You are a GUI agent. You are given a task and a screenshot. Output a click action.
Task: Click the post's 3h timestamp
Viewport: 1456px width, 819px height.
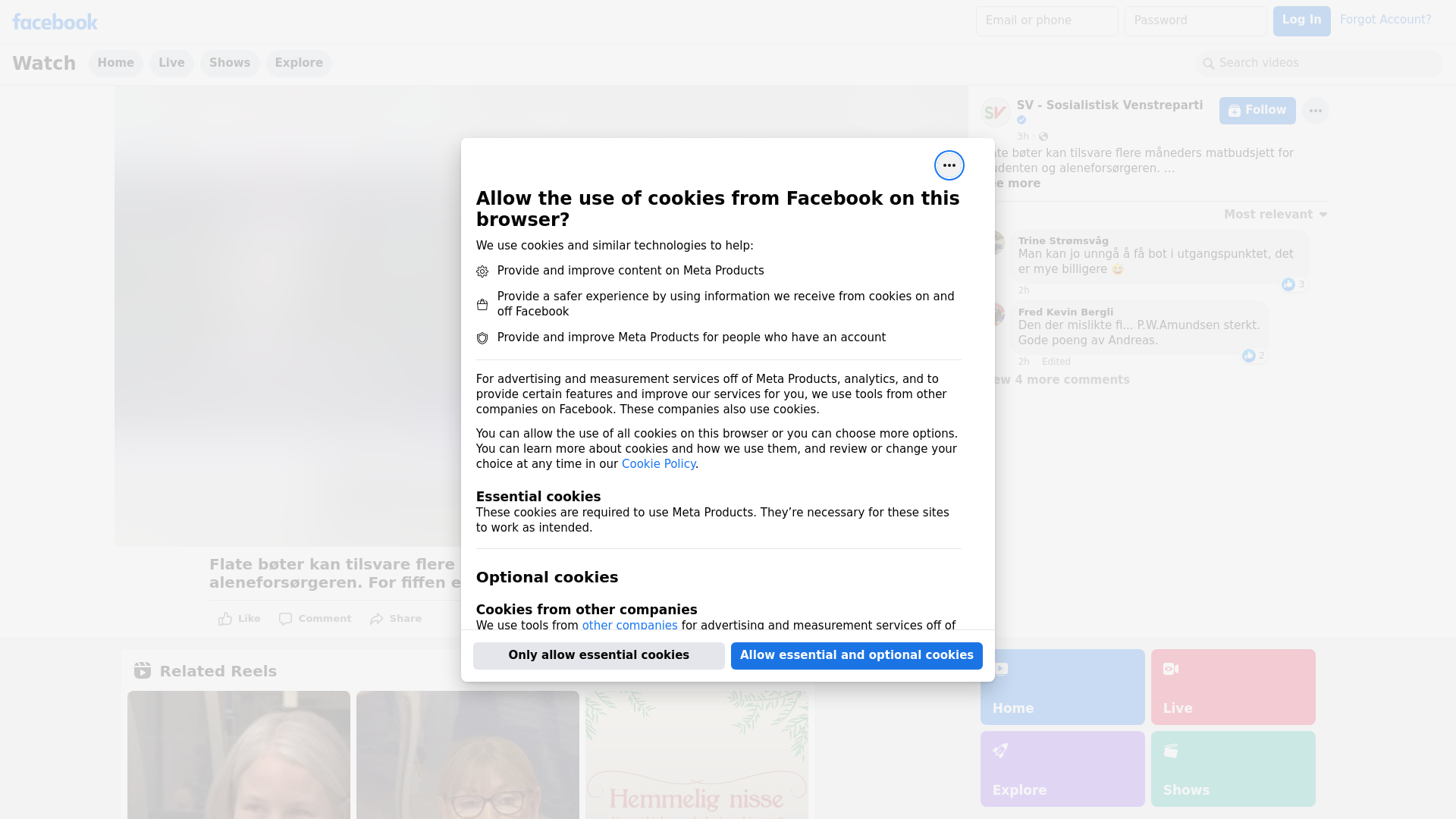point(1023,136)
